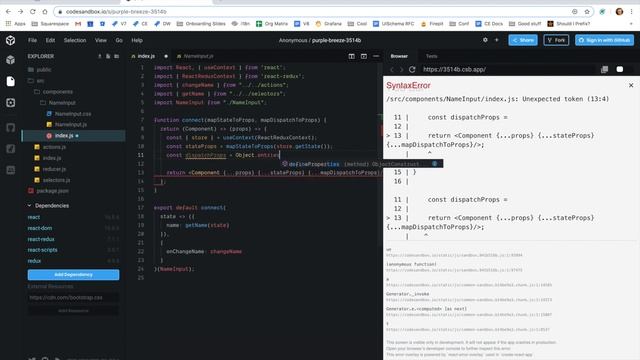This screenshot has height=360, width=640.
Task: Open Grafana bookmark in bookmarks bar
Action: coord(328,24)
